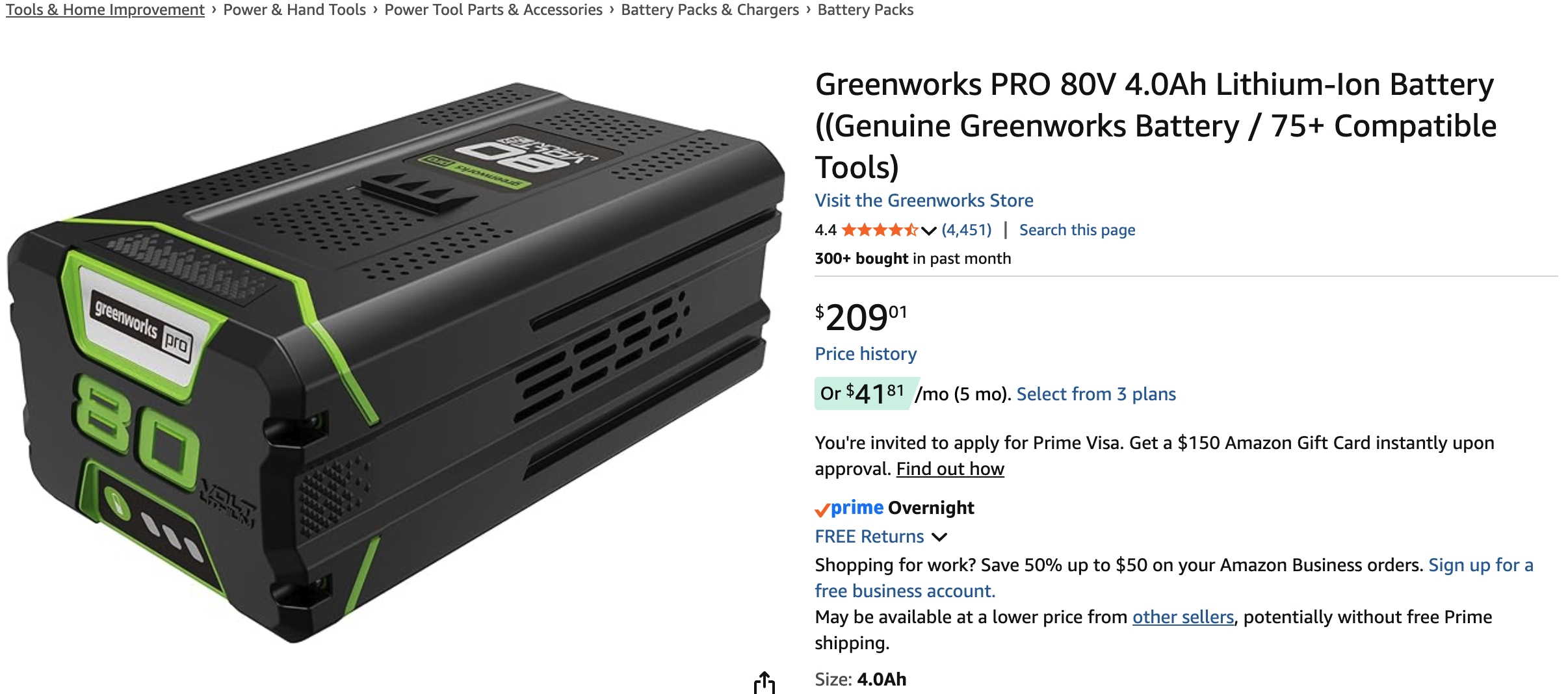Click the Greenworks battery product image

397,362
